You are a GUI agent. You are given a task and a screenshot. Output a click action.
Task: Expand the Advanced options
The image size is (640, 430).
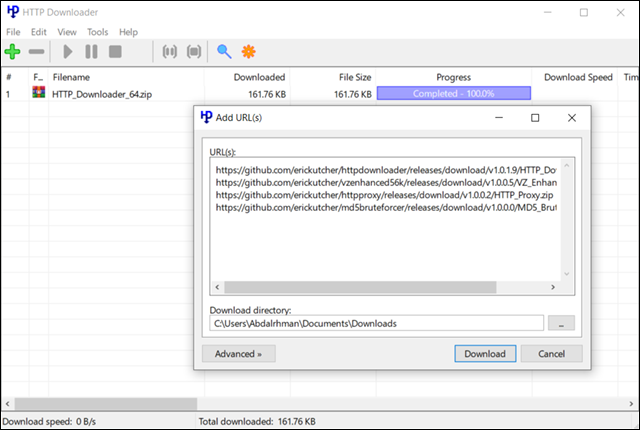pyautogui.click(x=239, y=354)
